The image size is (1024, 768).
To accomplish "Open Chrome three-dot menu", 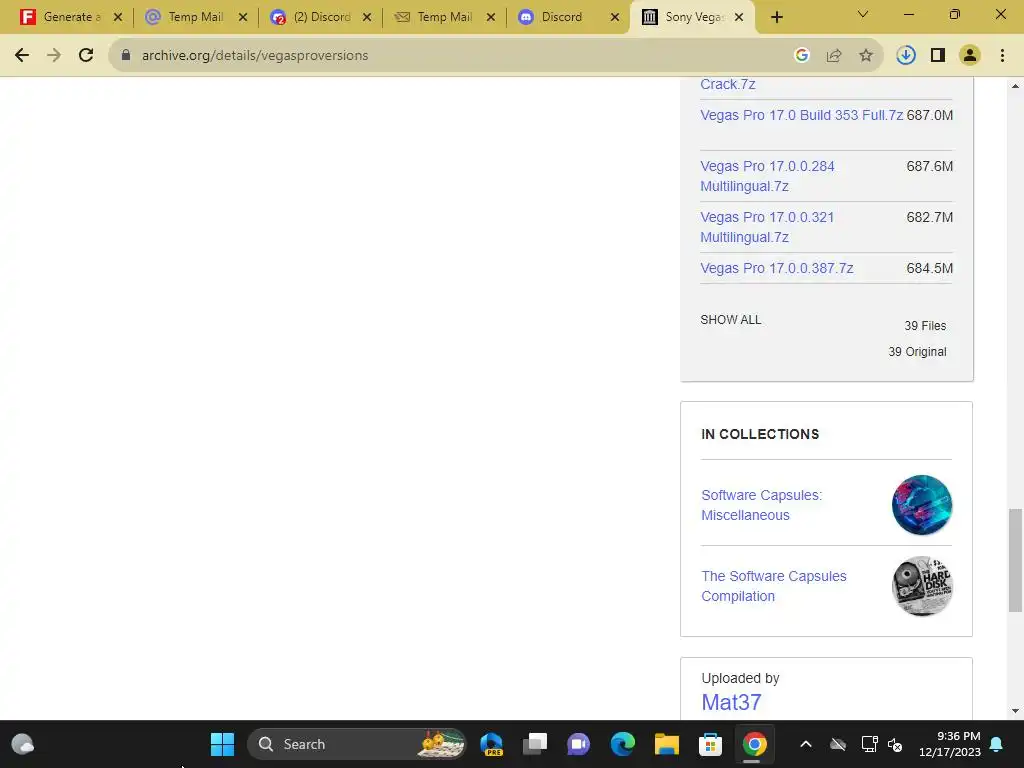I will point(1002,56).
